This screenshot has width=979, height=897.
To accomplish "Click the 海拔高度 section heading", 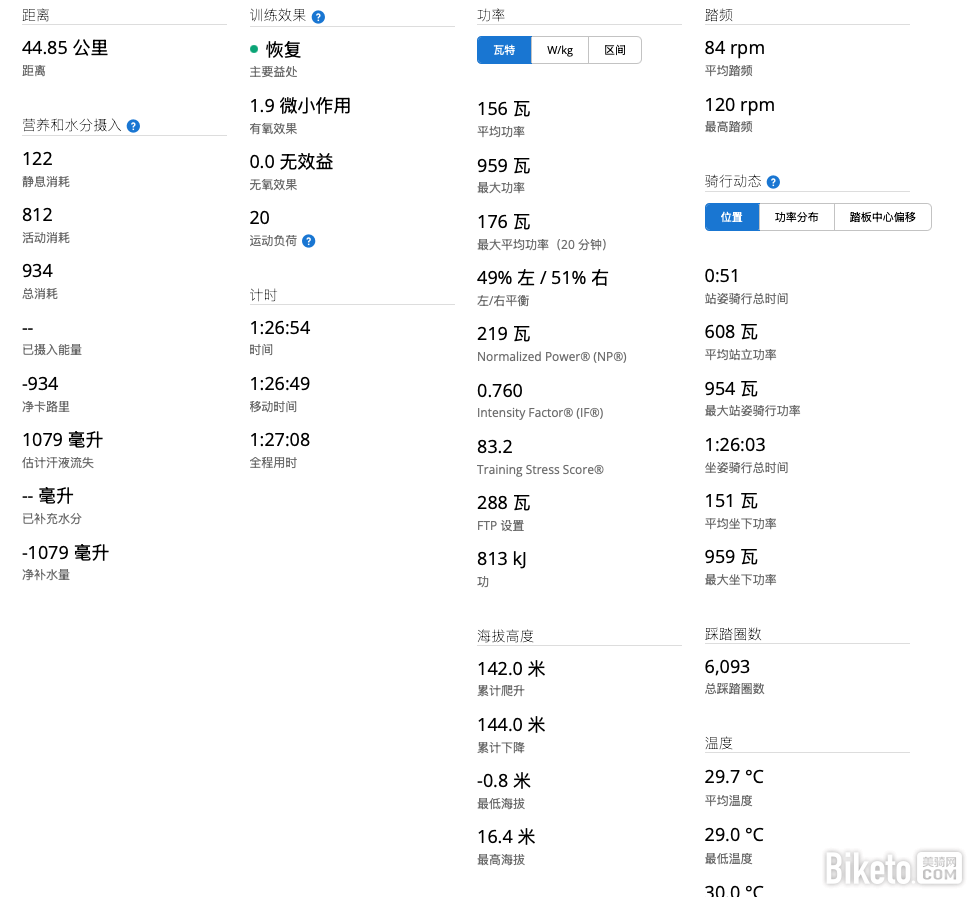I will click(505, 636).
